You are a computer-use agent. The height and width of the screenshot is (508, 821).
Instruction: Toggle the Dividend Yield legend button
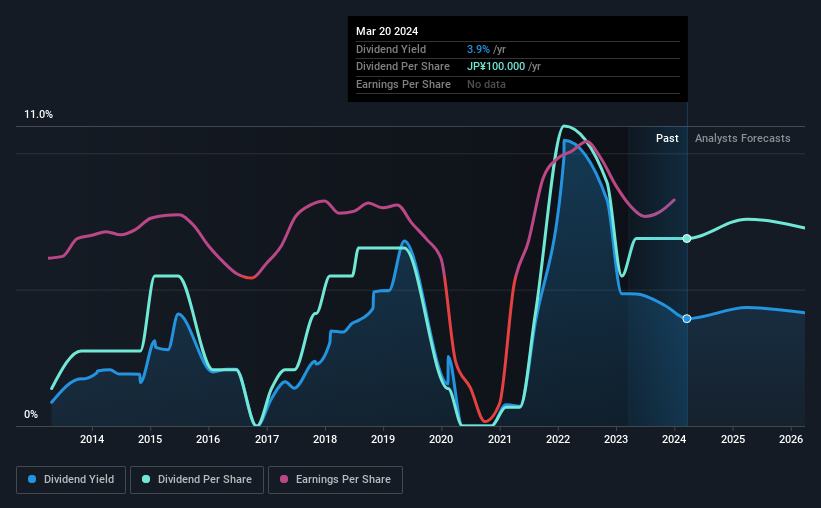click(71, 480)
